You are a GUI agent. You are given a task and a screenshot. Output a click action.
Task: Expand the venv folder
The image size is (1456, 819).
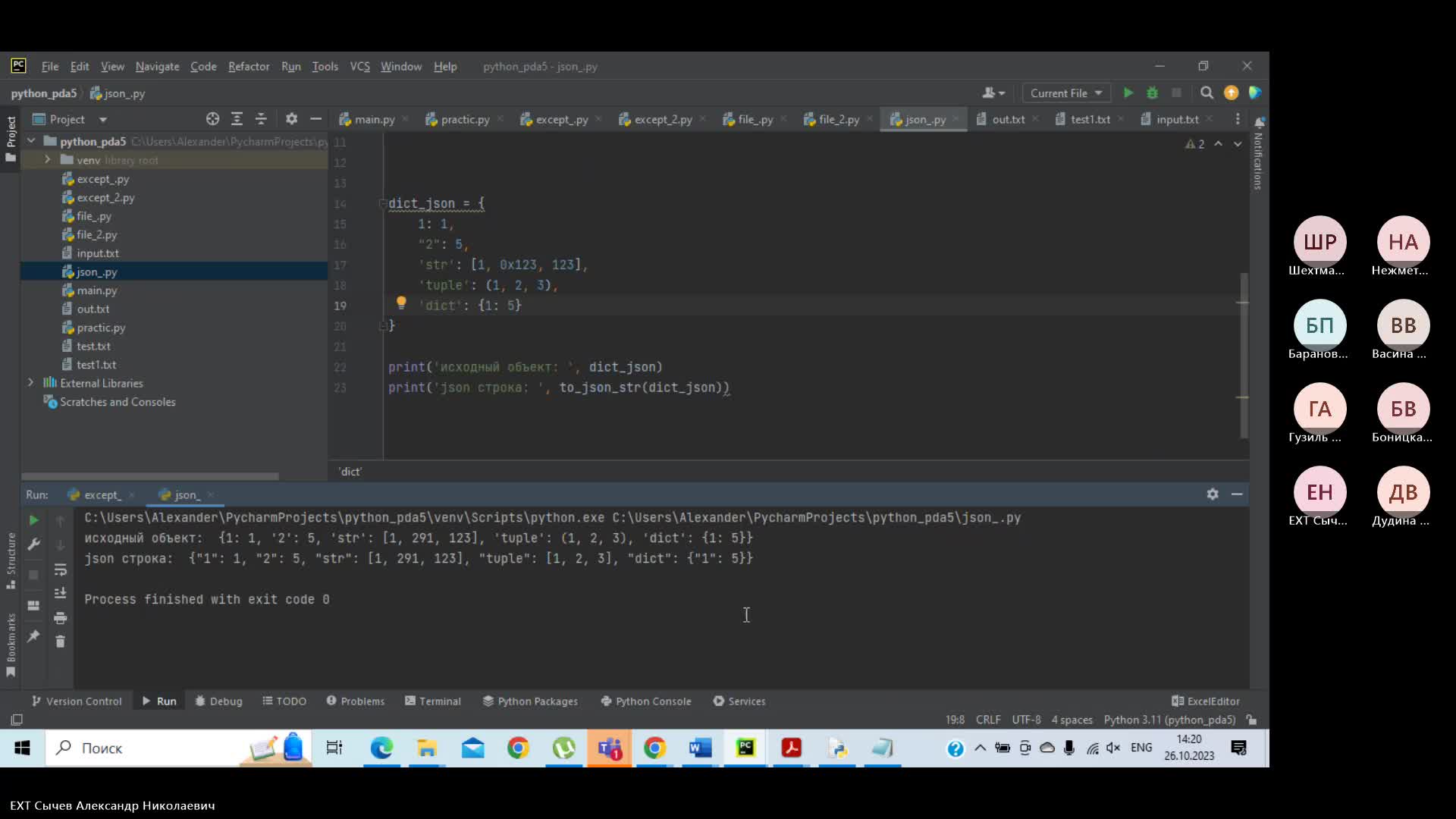pyautogui.click(x=47, y=160)
